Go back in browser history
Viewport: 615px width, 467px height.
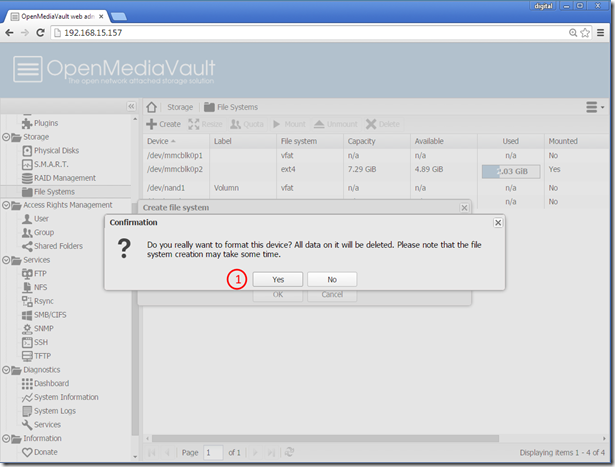[x=9, y=33]
